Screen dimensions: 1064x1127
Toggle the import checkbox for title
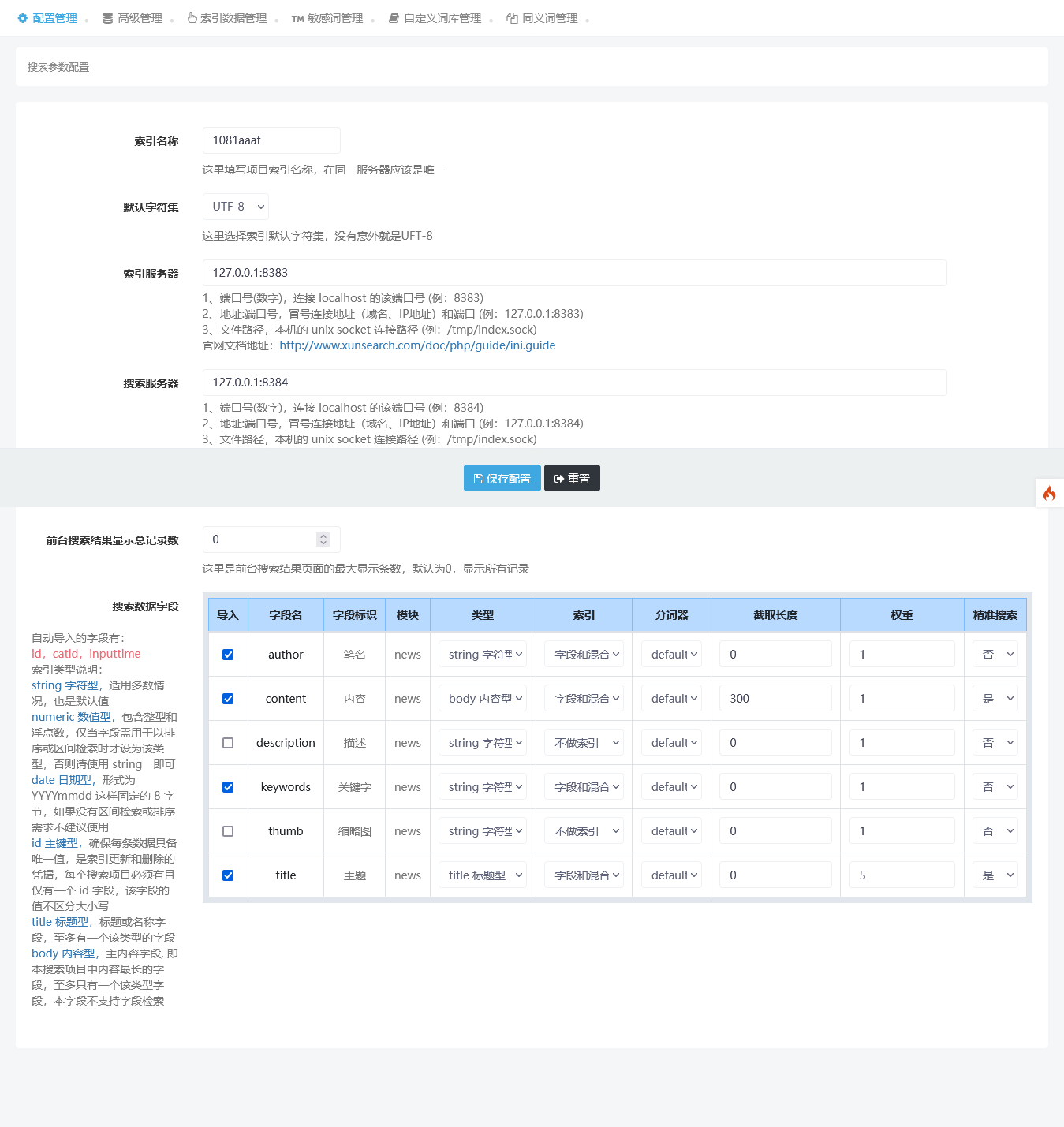(228, 875)
